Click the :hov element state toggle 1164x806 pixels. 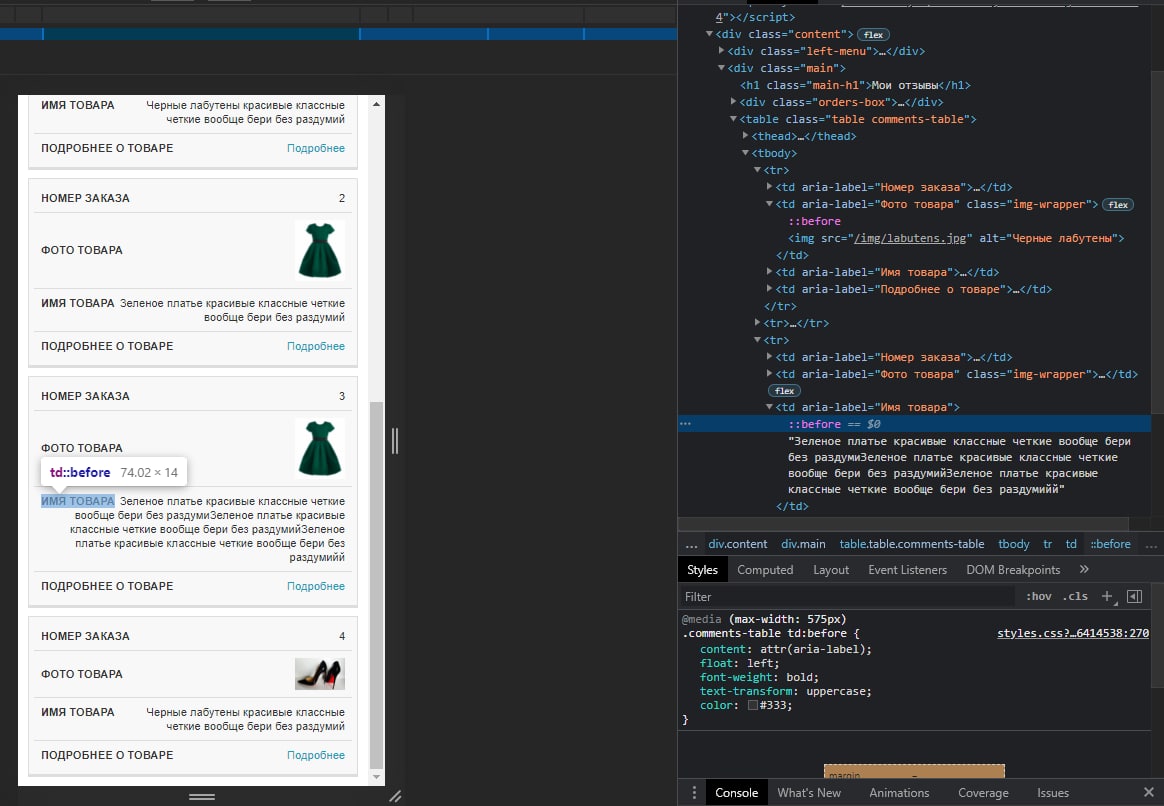(1039, 597)
